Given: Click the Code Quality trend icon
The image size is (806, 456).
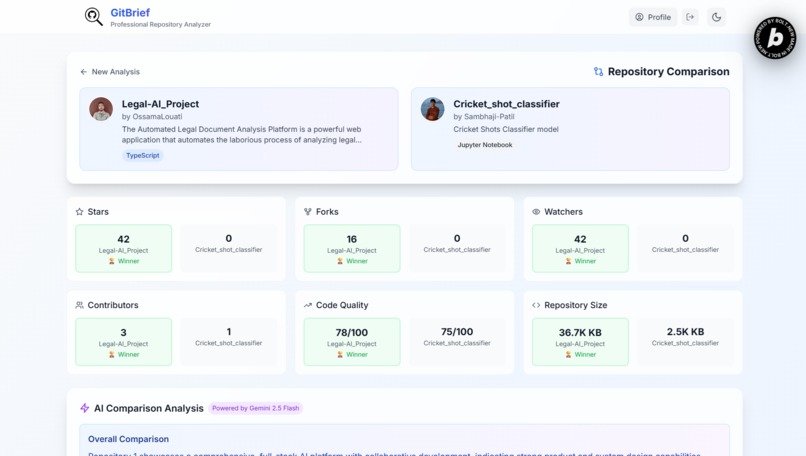Looking at the screenshot, I should [307, 305].
